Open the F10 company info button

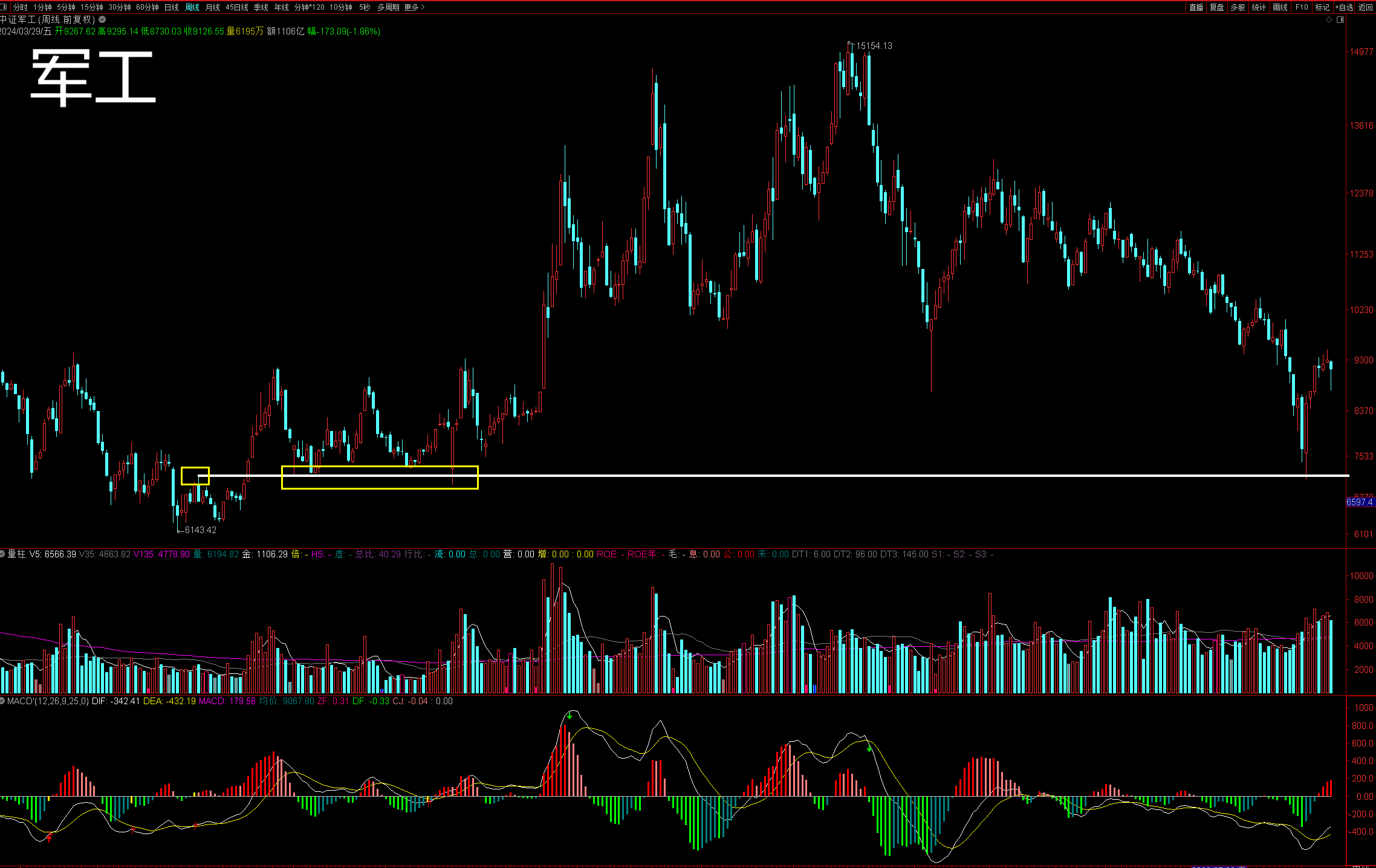pos(1302,7)
